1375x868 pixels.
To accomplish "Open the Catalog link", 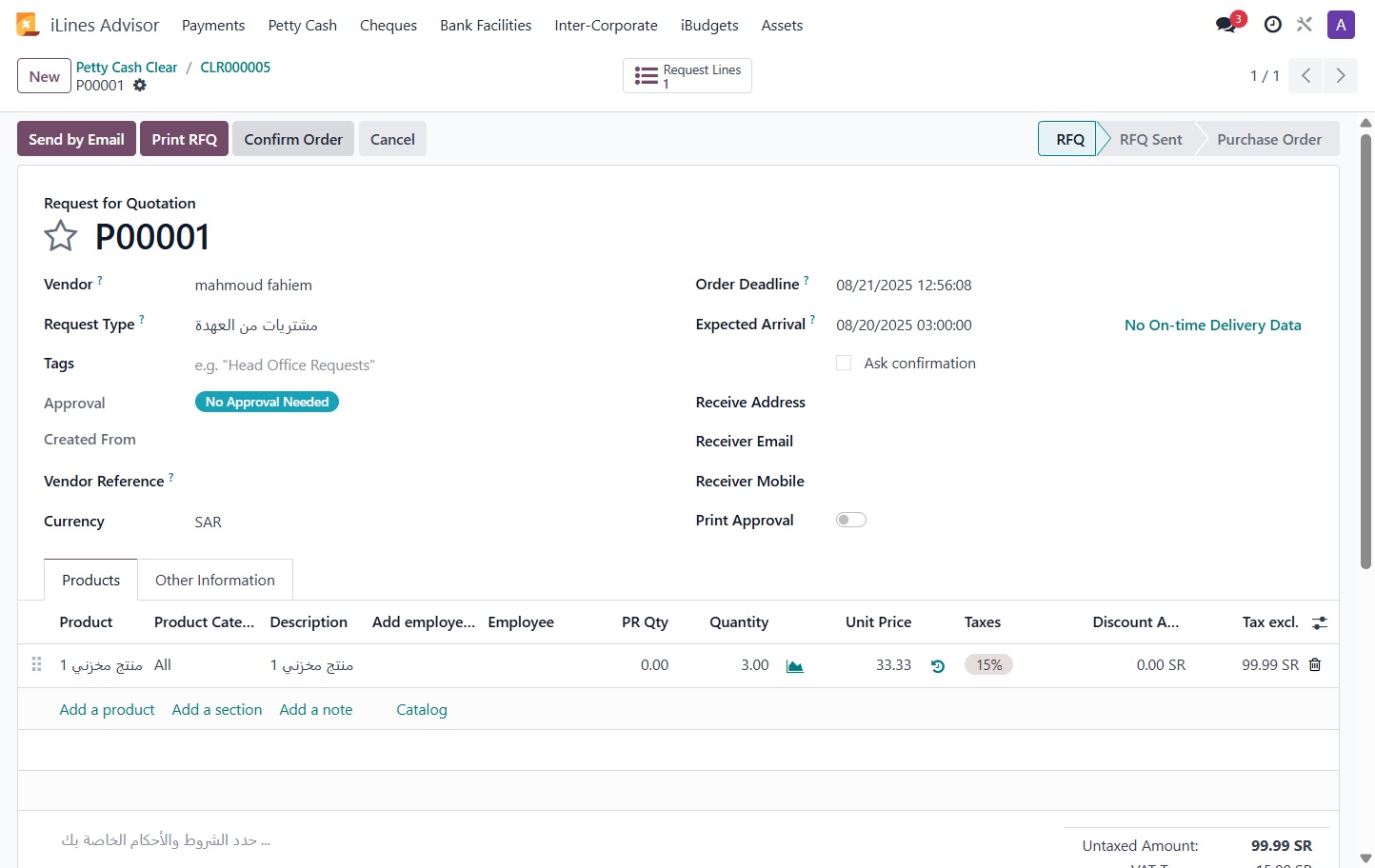I will [422, 709].
